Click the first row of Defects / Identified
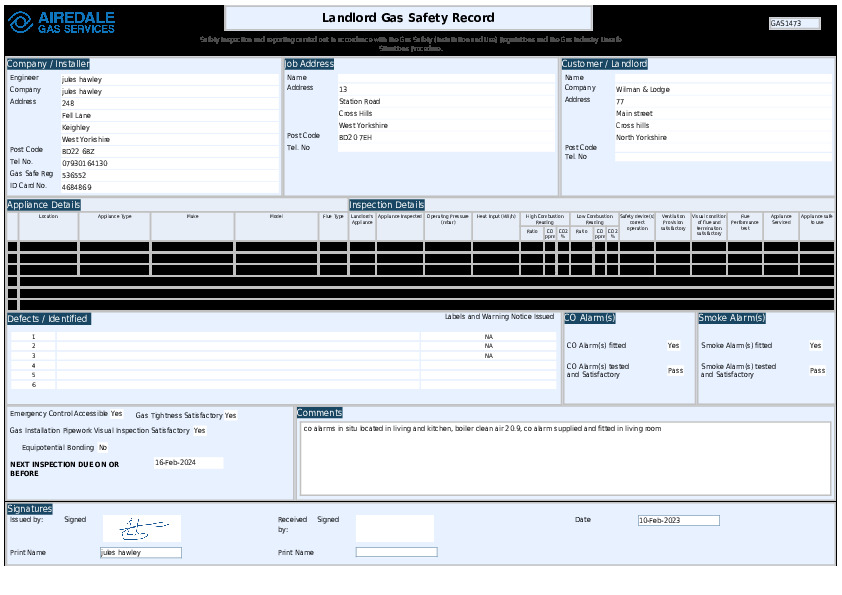842x595 pixels. tap(237, 337)
